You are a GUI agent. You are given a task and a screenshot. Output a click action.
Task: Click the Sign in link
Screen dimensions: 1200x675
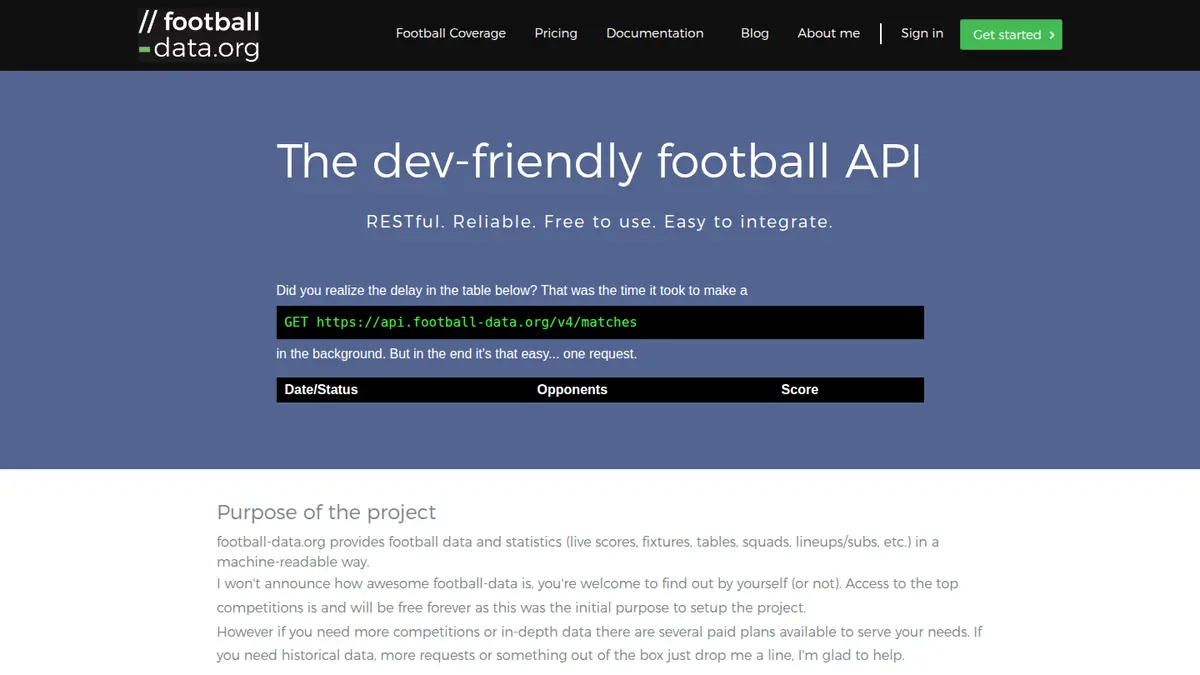pos(922,33)
